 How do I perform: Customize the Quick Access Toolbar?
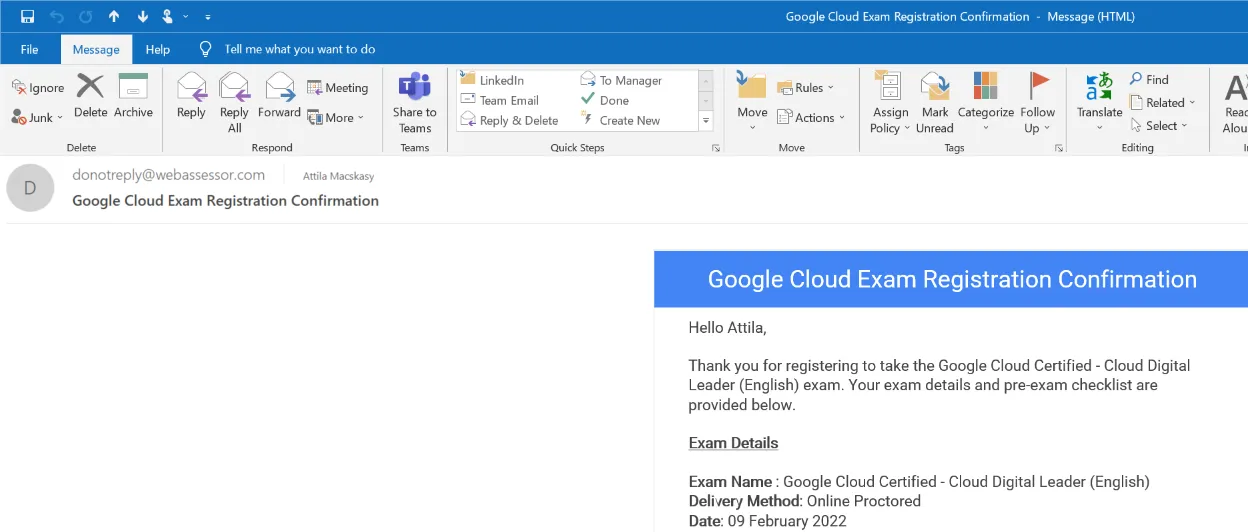click(207, 17)
